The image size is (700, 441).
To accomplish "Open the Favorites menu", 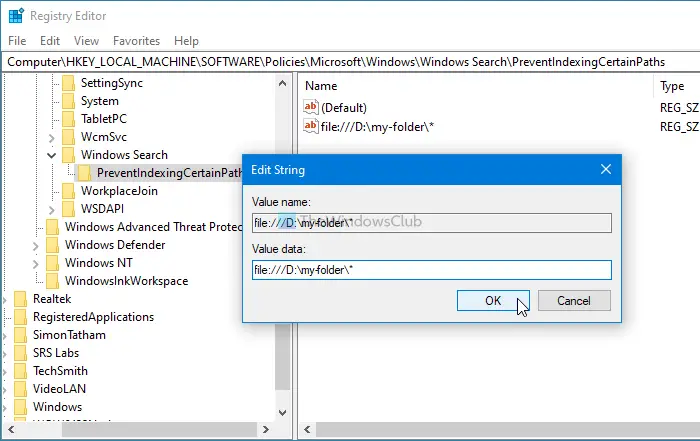I will tap(136, 41).
